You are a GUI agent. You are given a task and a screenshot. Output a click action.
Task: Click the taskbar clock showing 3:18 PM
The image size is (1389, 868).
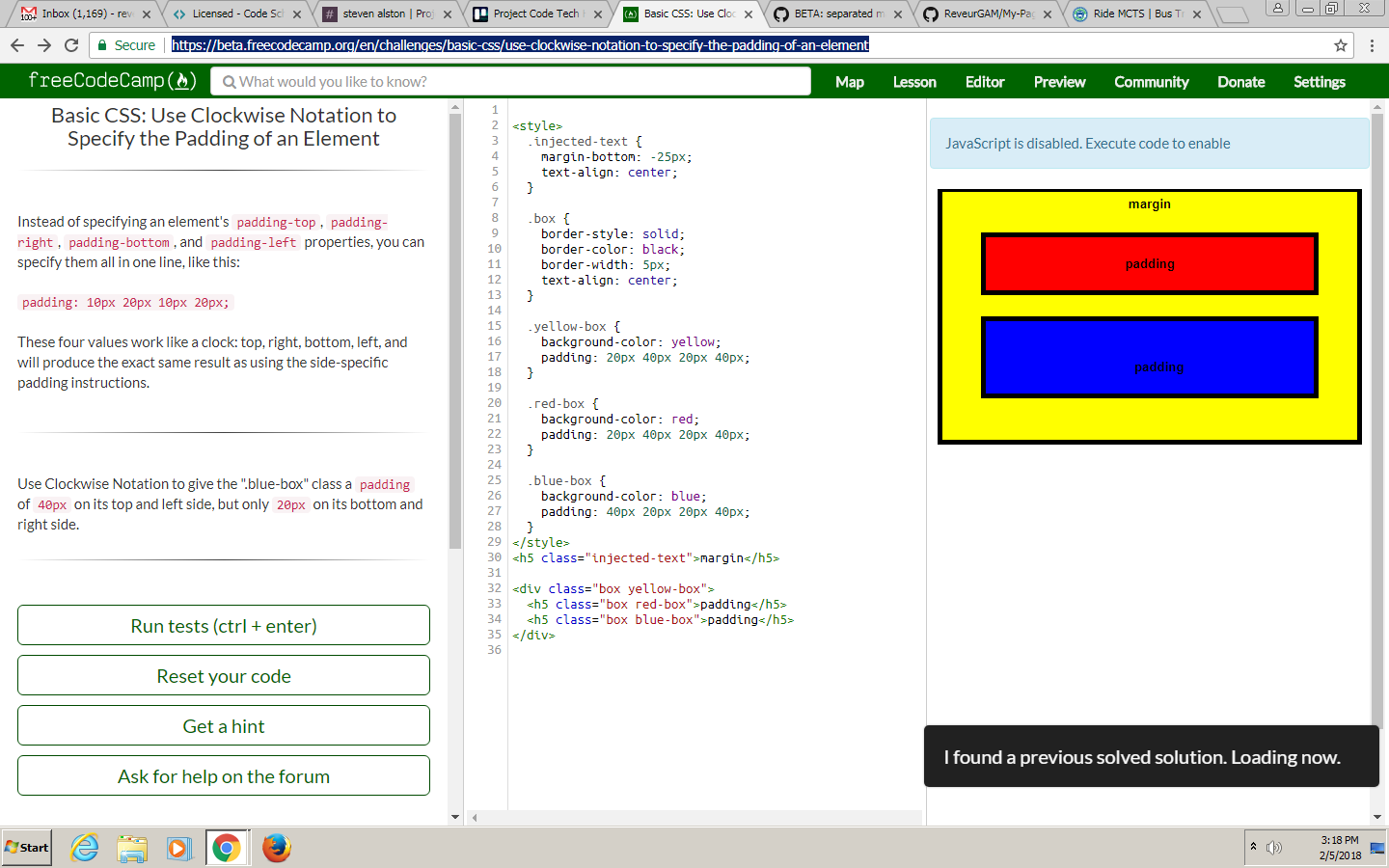[x=1340, y=848]
